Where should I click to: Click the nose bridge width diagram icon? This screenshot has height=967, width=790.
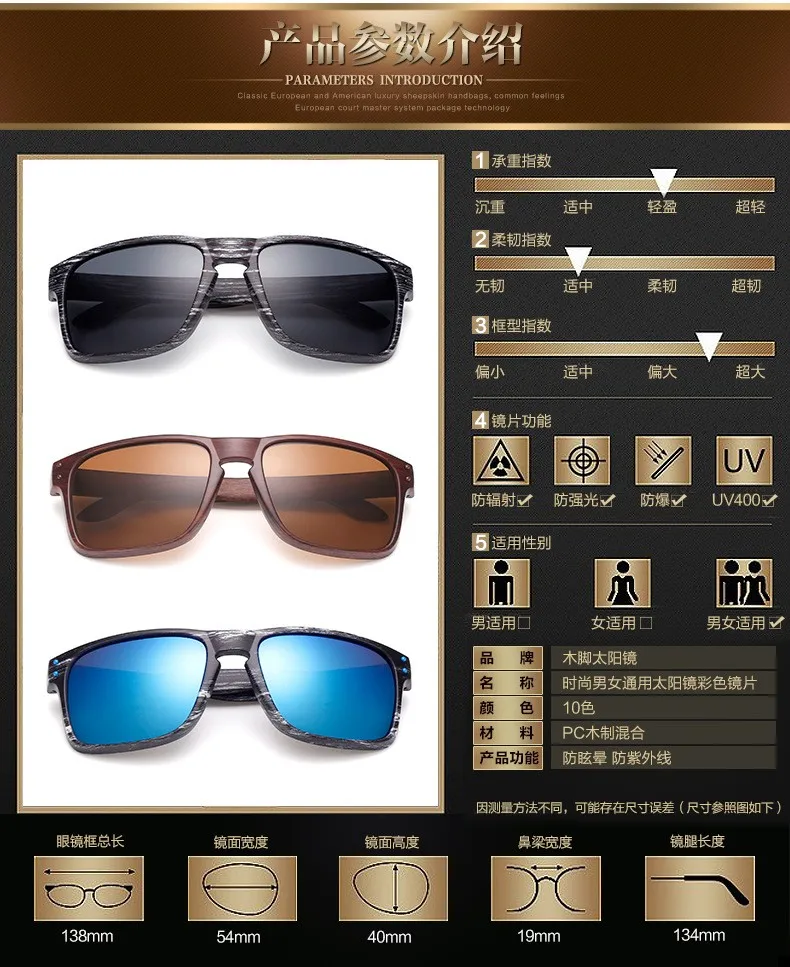[546, 888]
